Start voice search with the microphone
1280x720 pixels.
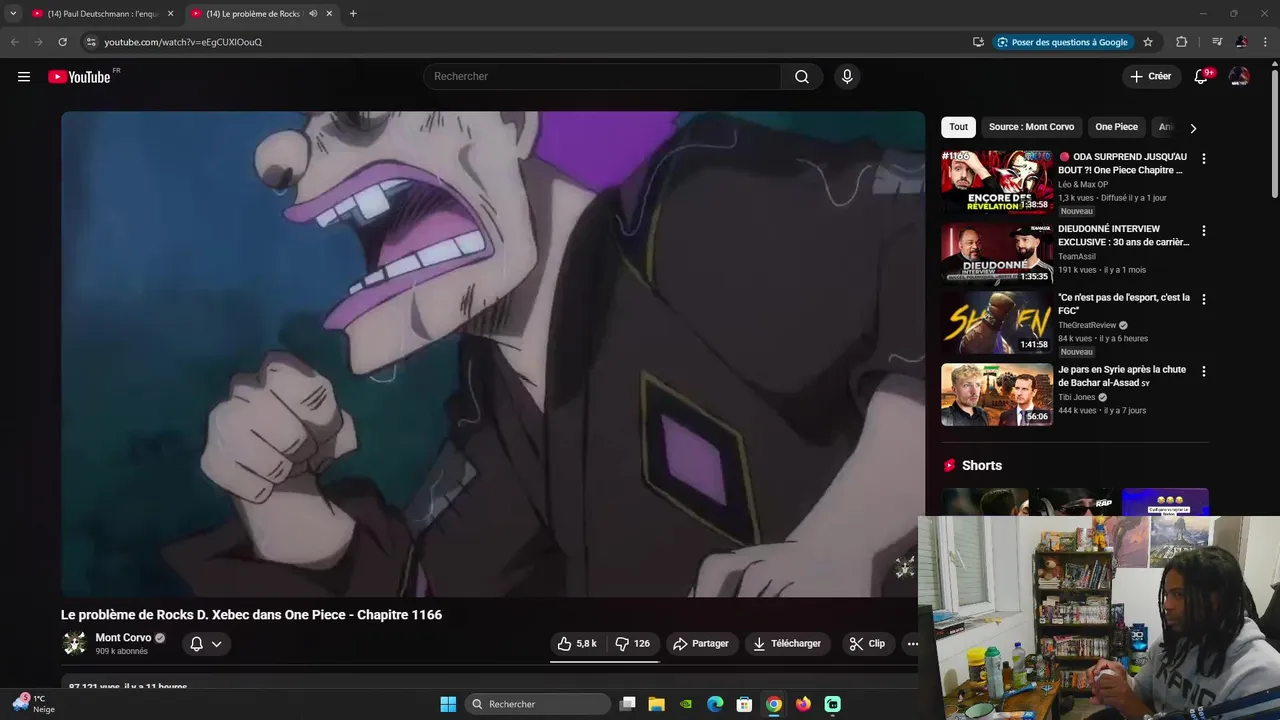pyautogui.click(x=847, y=77)
